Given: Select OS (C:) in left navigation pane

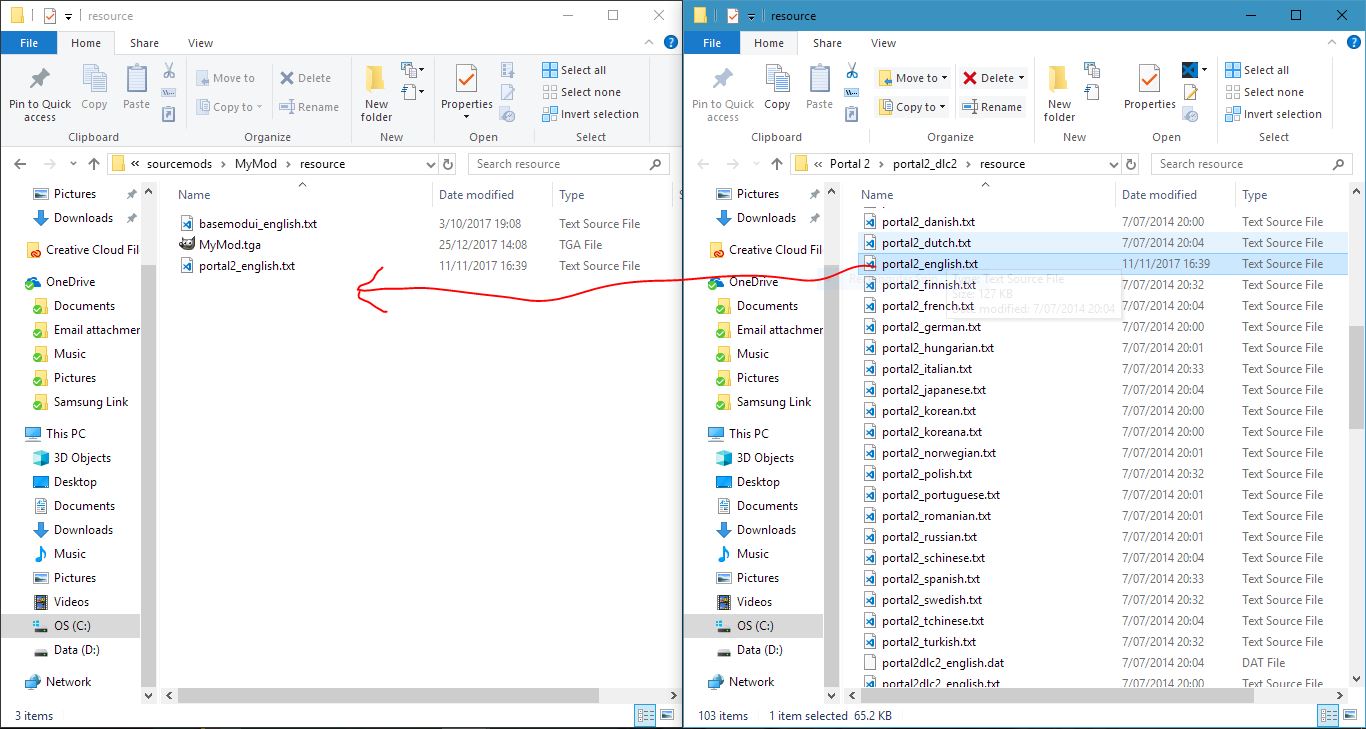Looking at the screenshot, I should click(x=71, y=626).
